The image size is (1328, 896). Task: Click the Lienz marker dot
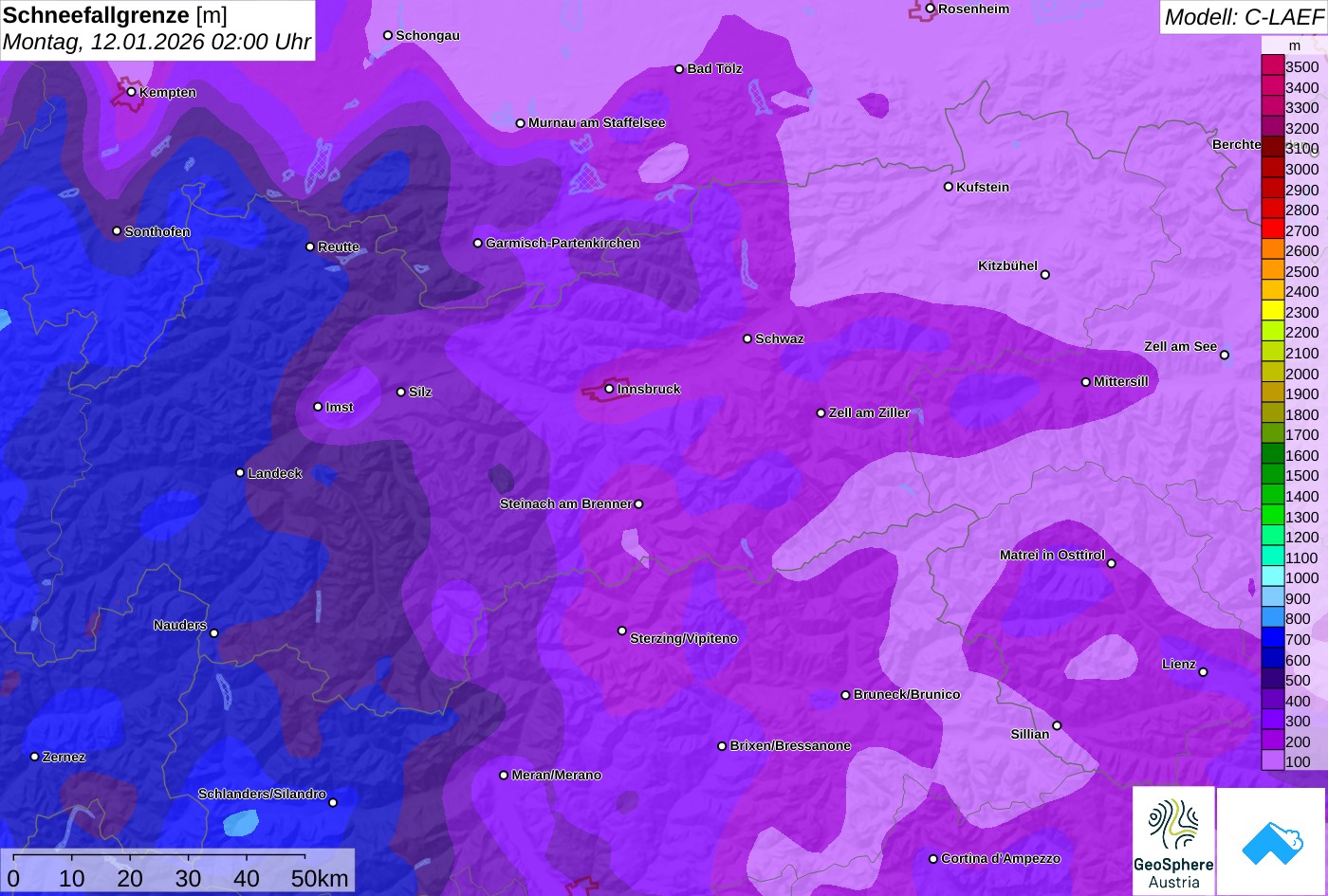(1203, 672)
